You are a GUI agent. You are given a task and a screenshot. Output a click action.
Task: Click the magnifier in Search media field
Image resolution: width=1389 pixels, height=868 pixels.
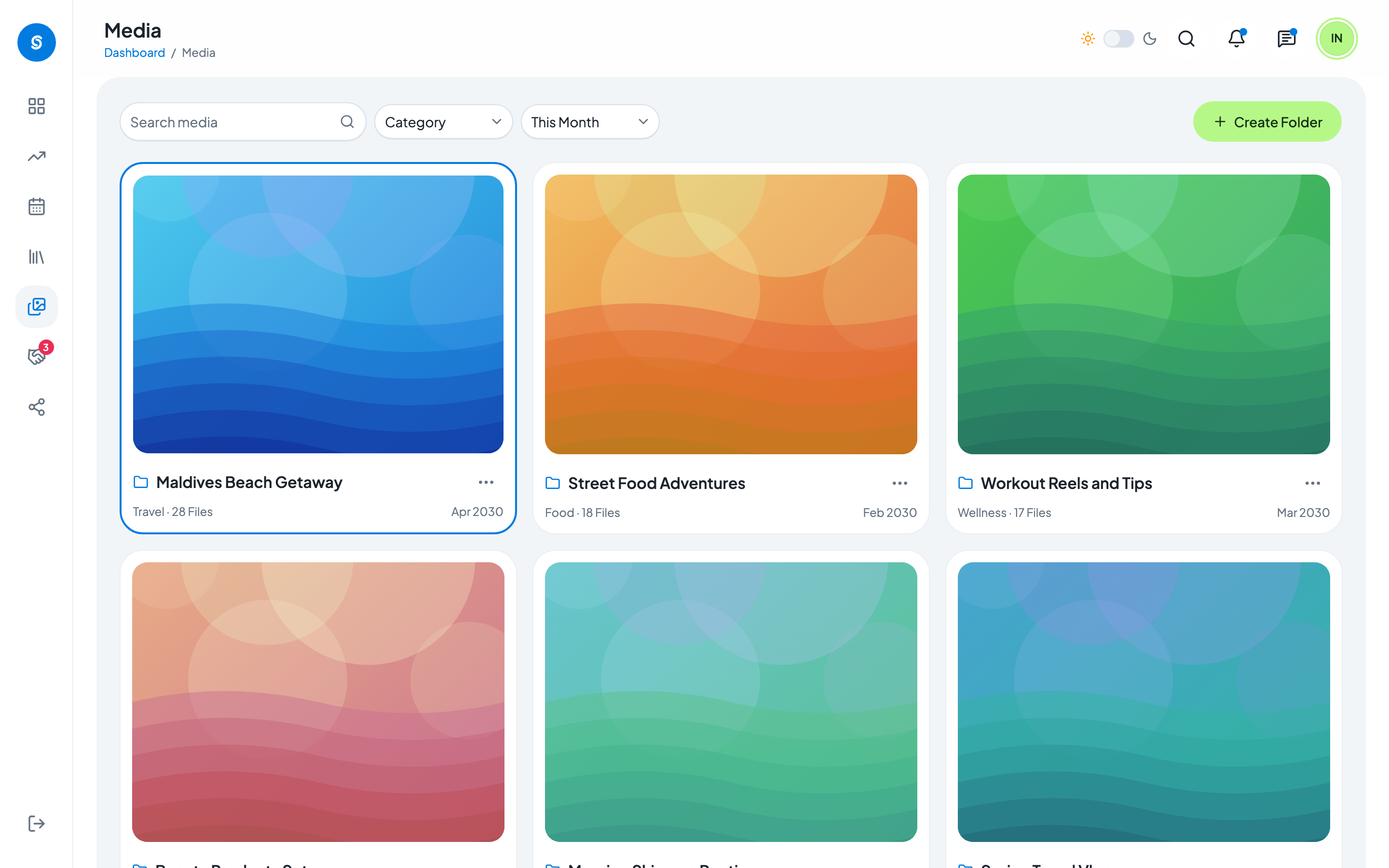click(x=347, y=122)
